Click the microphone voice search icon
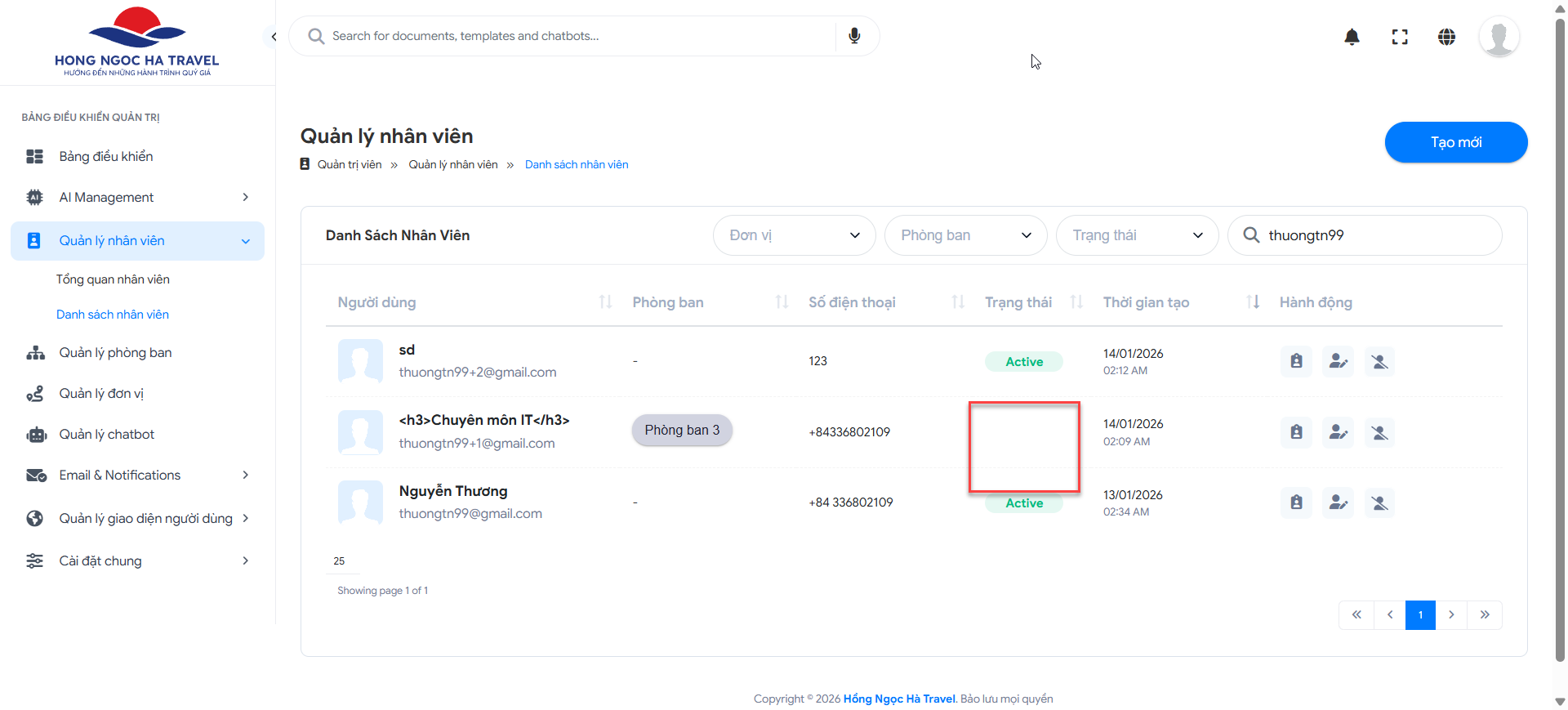Image resolution: width=1568 pixels, height=710 pixels. point(854,36)
